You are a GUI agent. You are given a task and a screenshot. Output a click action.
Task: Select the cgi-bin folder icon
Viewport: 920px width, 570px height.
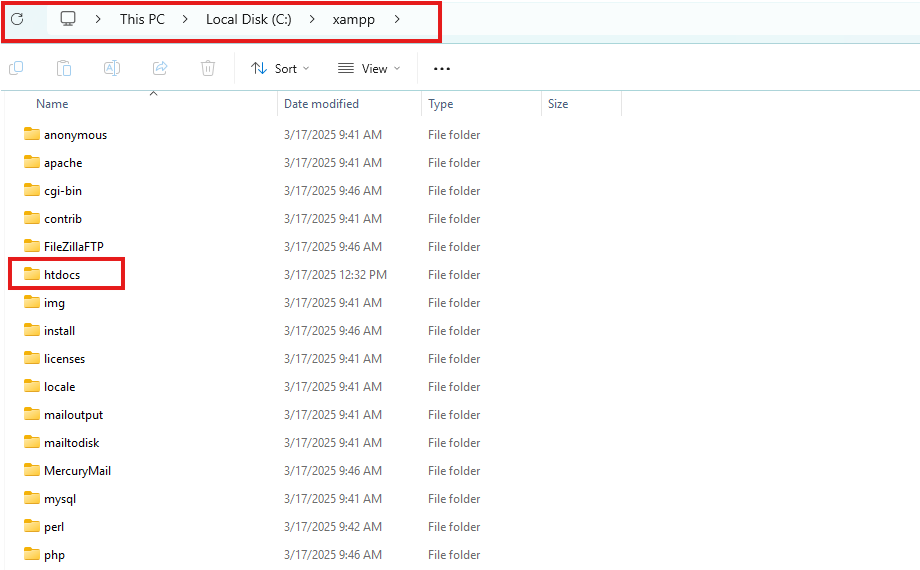(32, 190)
